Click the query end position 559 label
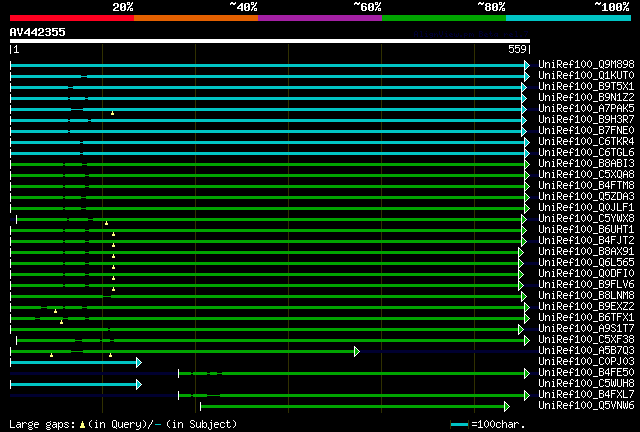The image size is (640, 432). click(x=517, y=49)
